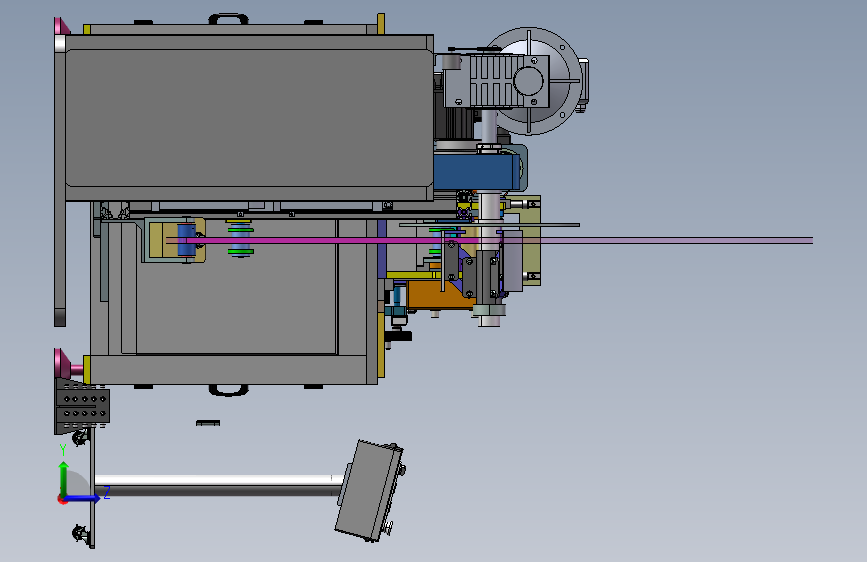Image resolution: width=867 pixels, height=562 pixels.
Task: Select the white horizontal support rod
Action: click(219, 485)
